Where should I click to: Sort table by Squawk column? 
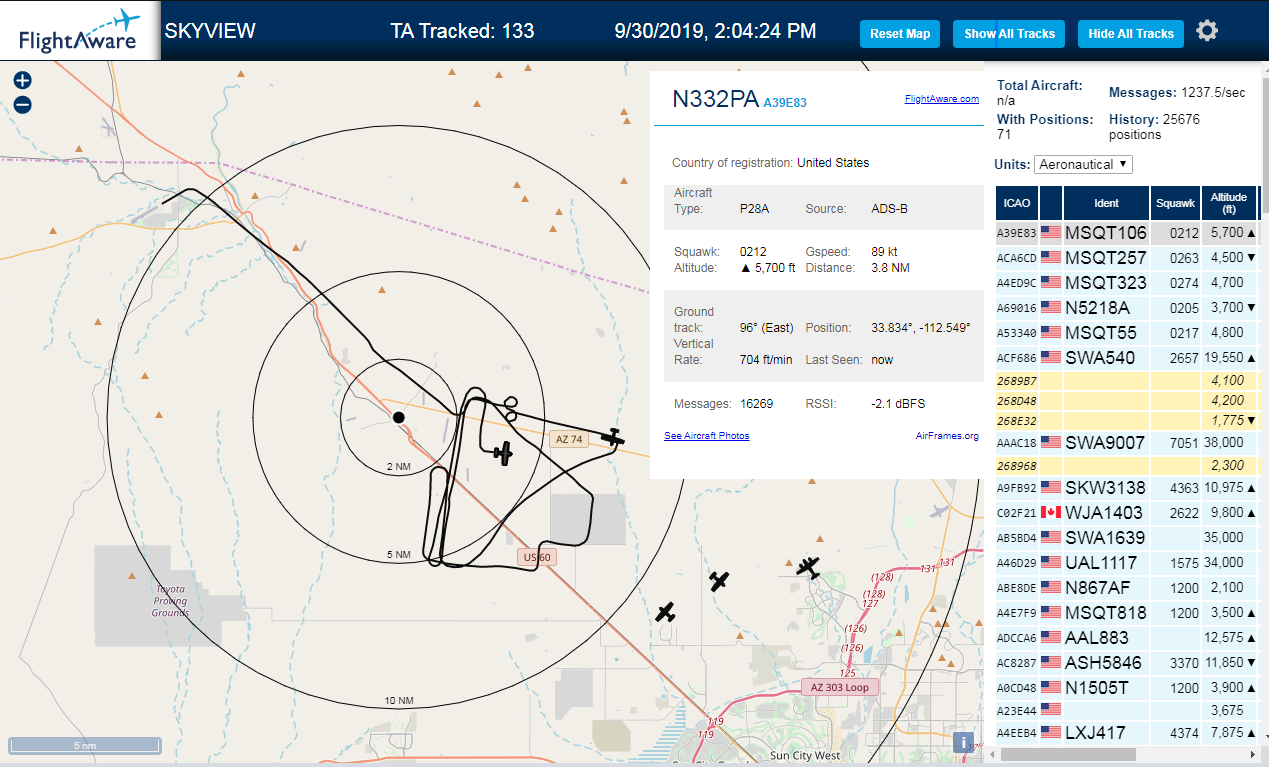tap(1175, 203)
